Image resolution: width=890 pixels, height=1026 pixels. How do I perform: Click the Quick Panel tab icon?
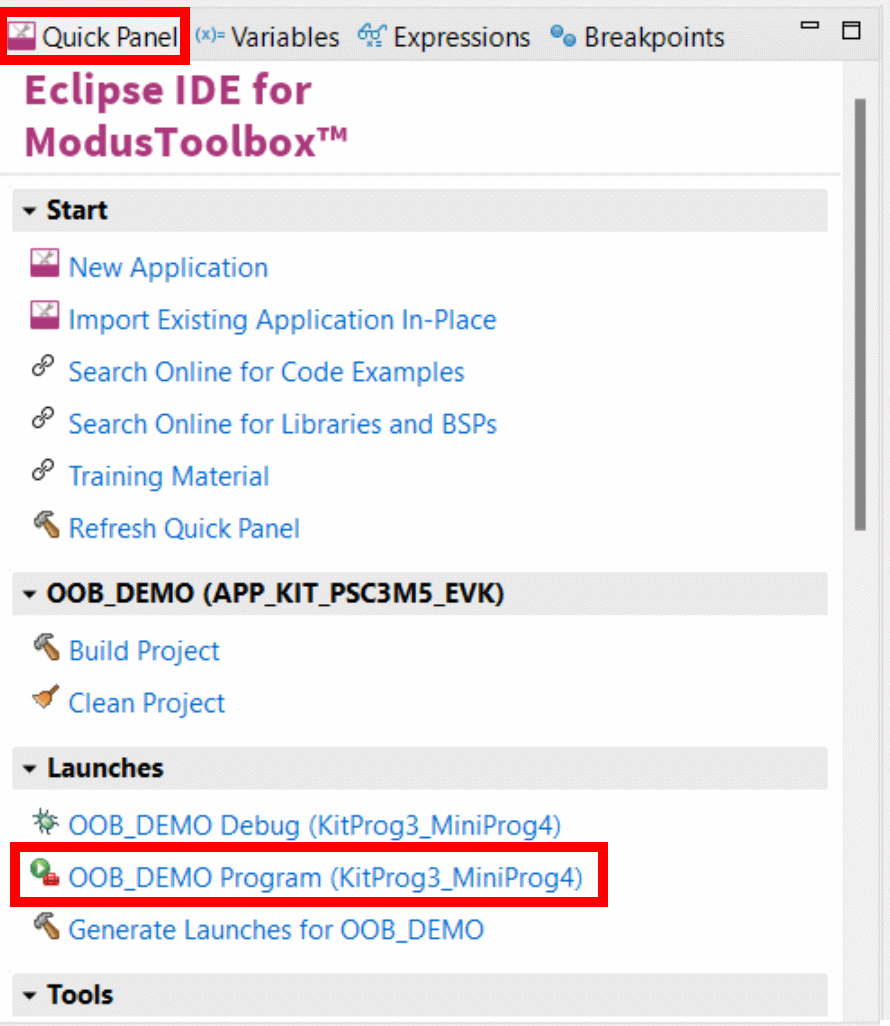pyautogui.click(x=22, y=36)
